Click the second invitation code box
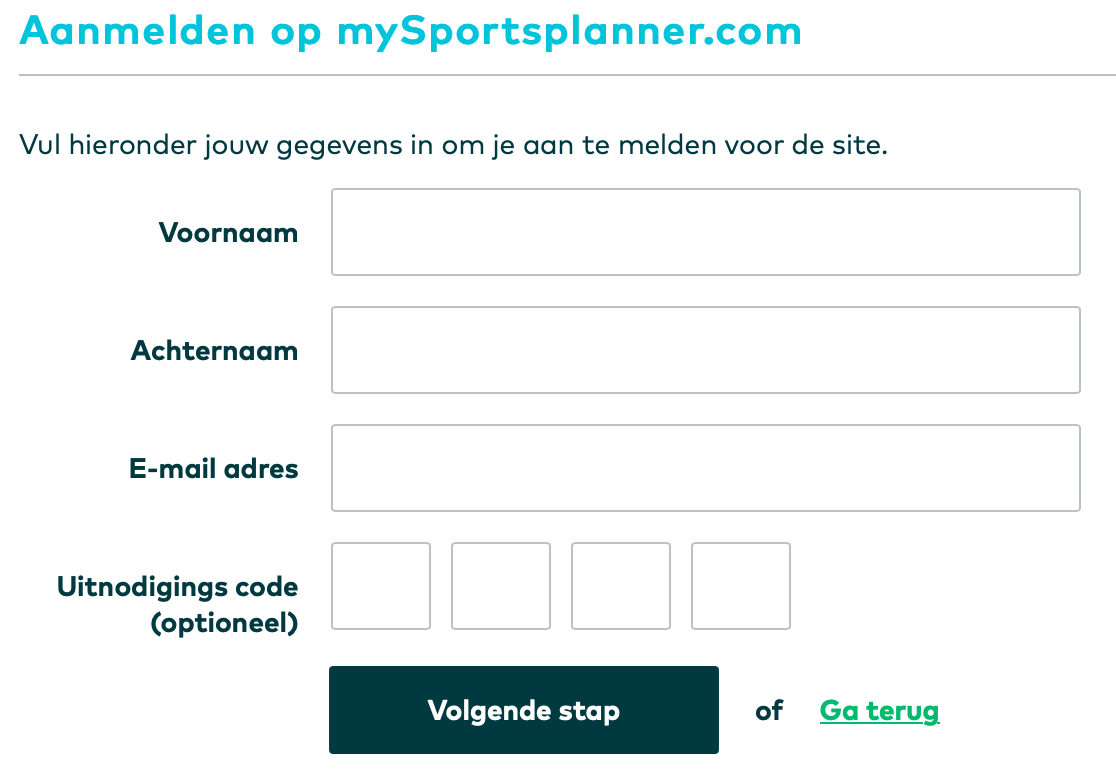Viewport: 1116px width, 776px height. tap(501, 586)
